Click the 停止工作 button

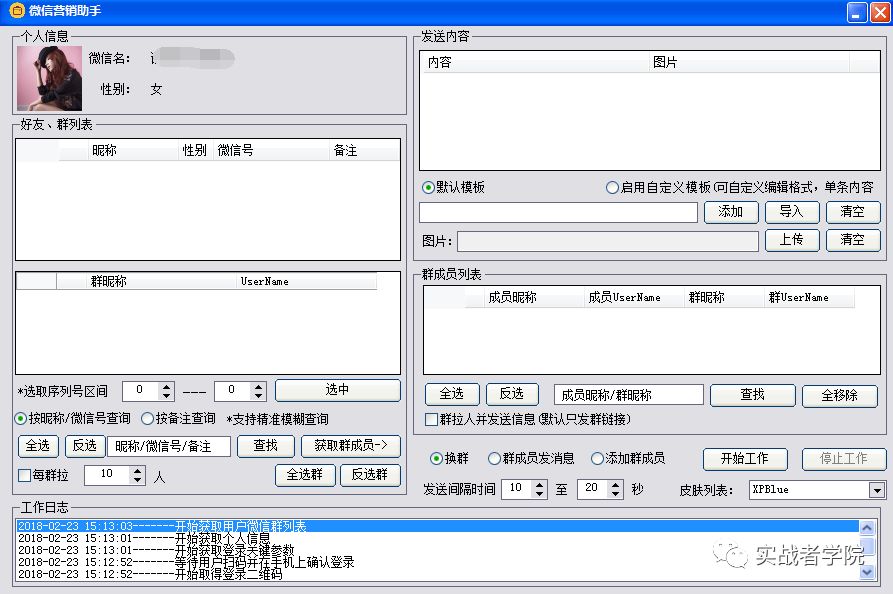pyautogui.click(x=844, y=459)
